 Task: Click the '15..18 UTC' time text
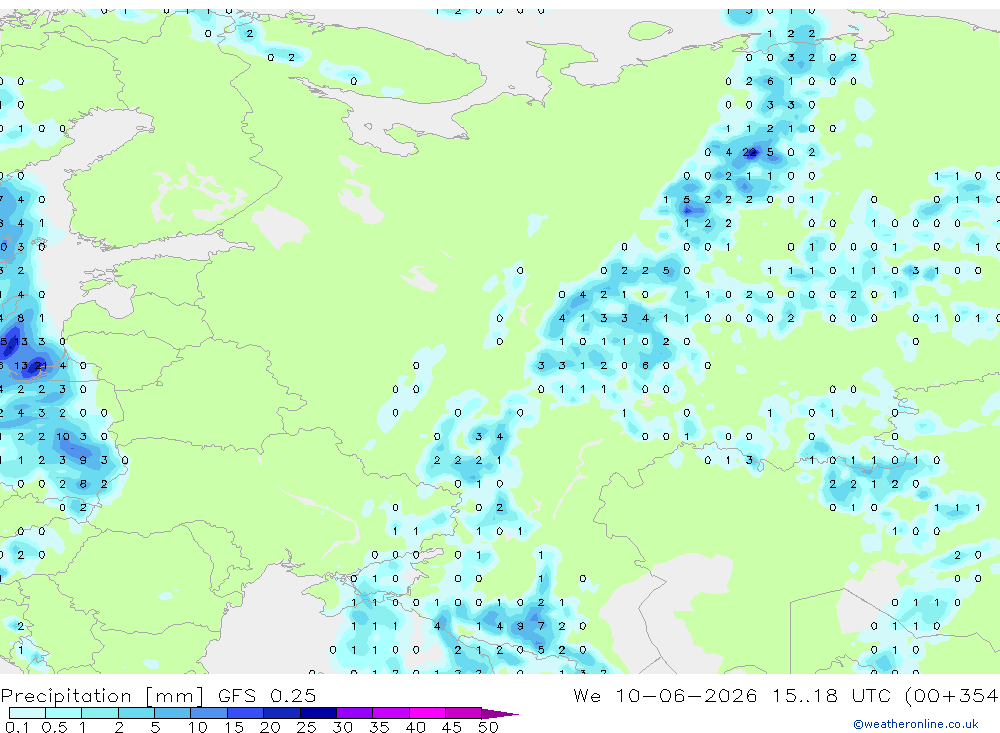[830, 695]
